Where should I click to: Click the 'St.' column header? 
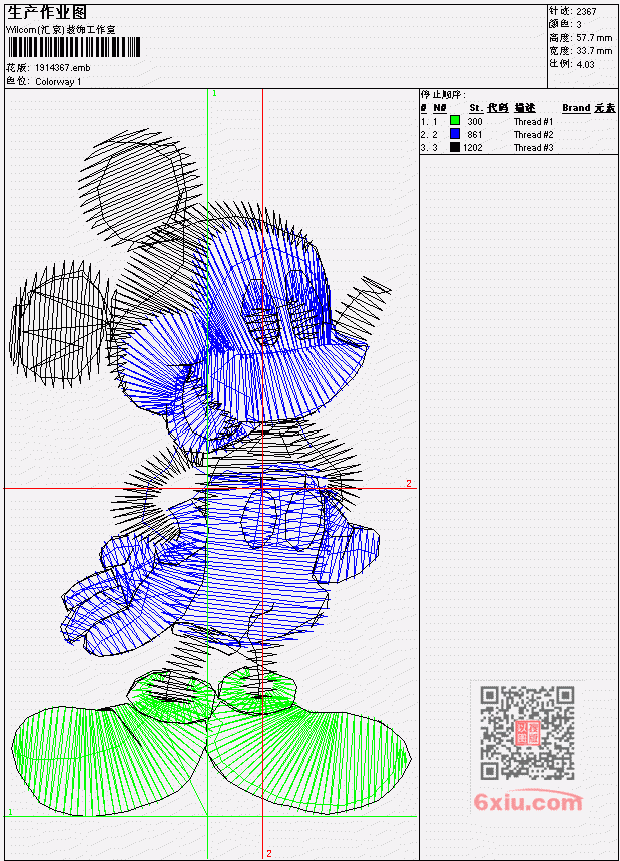[476, 108]
